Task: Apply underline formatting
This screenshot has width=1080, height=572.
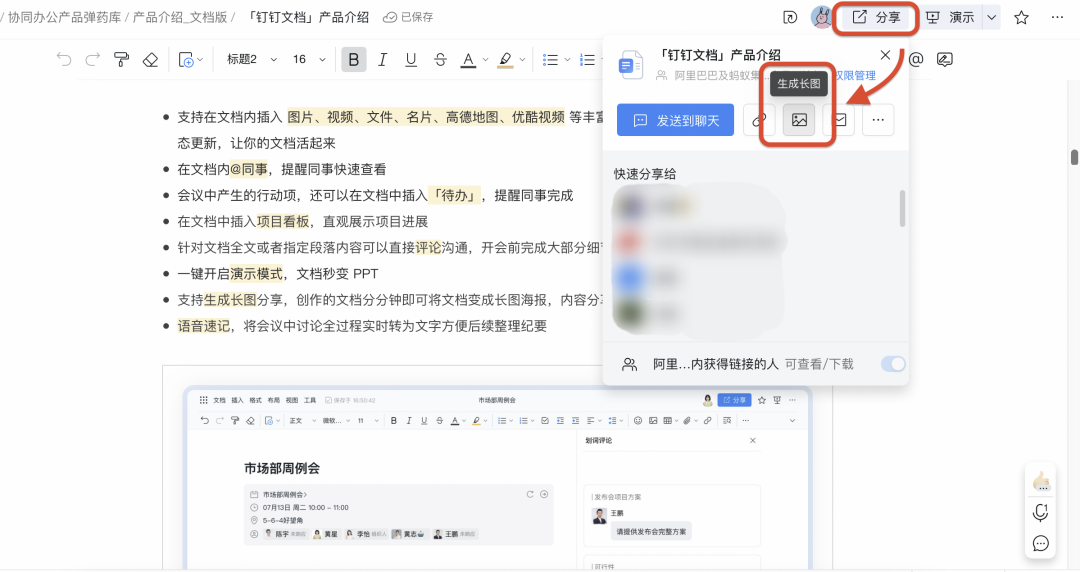Action: 411,60
